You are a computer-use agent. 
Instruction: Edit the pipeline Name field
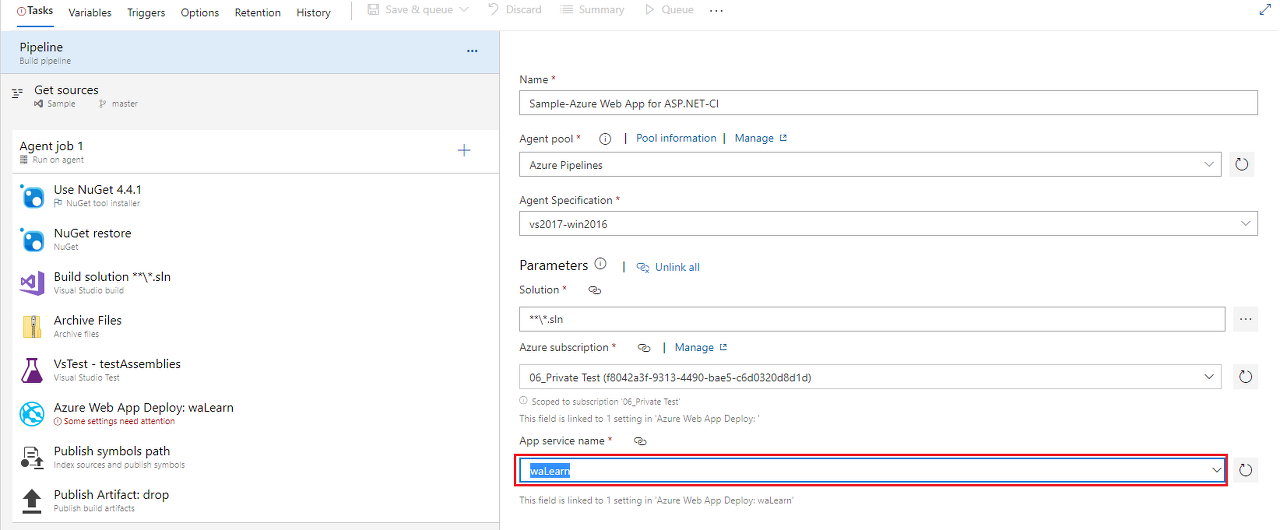point(889,103)
